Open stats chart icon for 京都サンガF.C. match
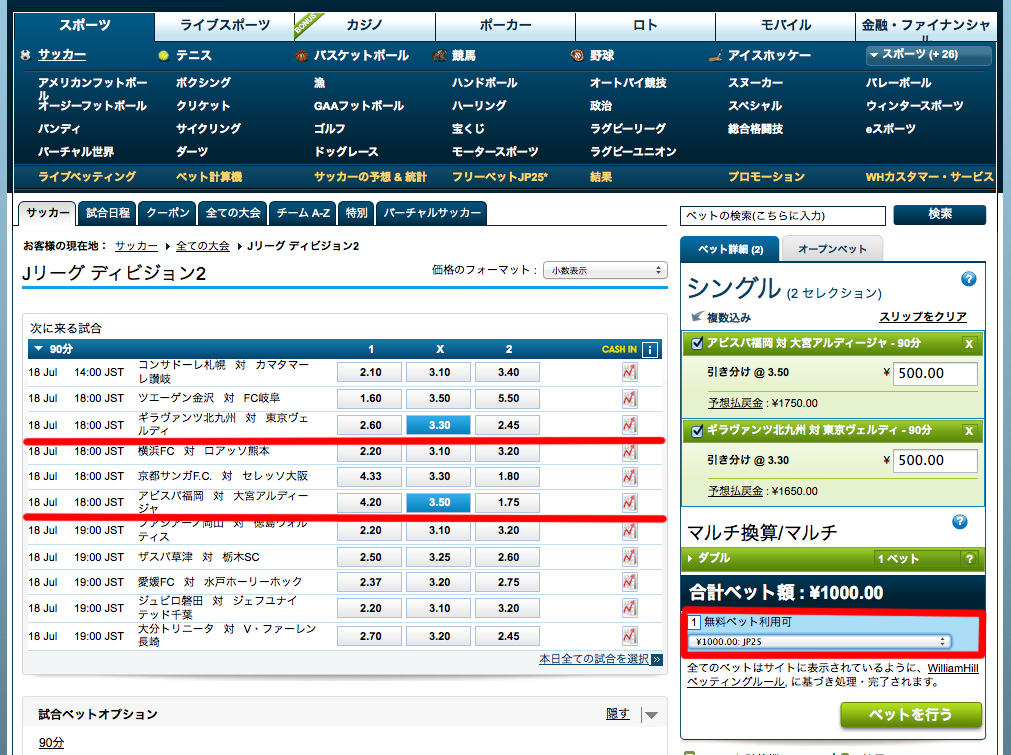 [629, 477]
